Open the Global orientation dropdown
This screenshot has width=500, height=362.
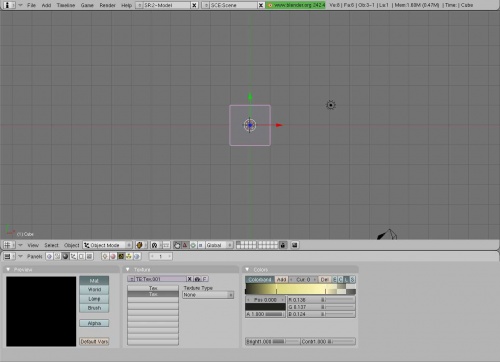coord(219,245)
